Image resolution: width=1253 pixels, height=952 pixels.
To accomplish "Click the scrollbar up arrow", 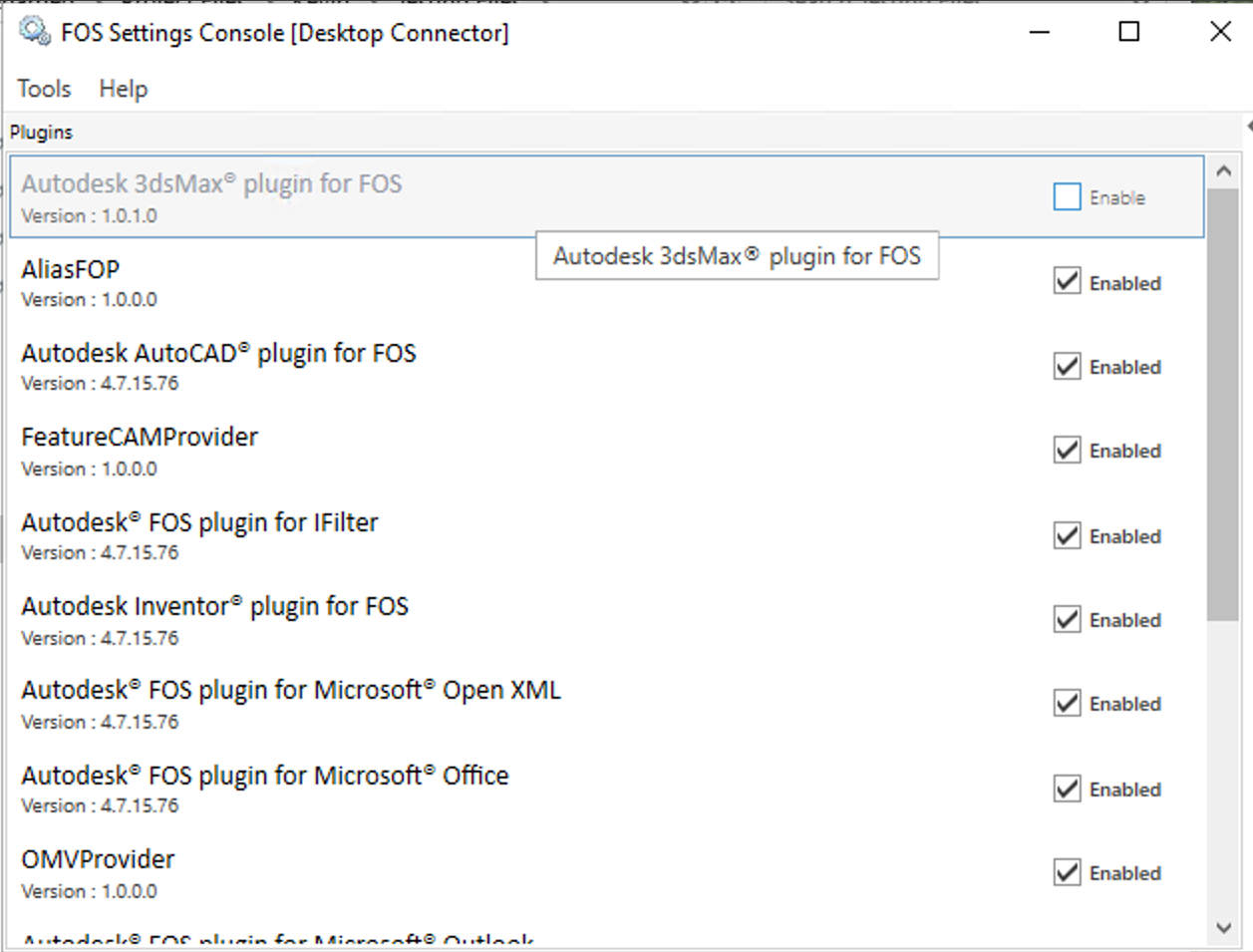I will point(1223,169).
